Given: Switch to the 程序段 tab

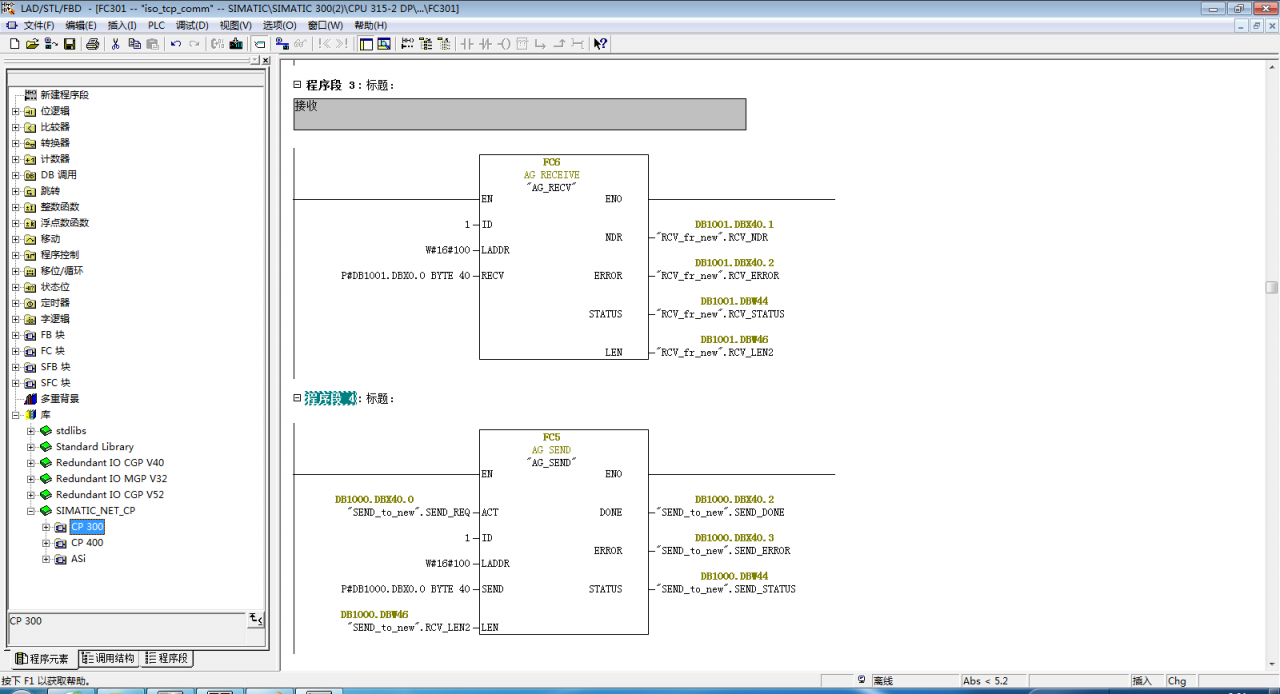Looking at the screenshot, I should pyautogui.click(x=167, y=659).
